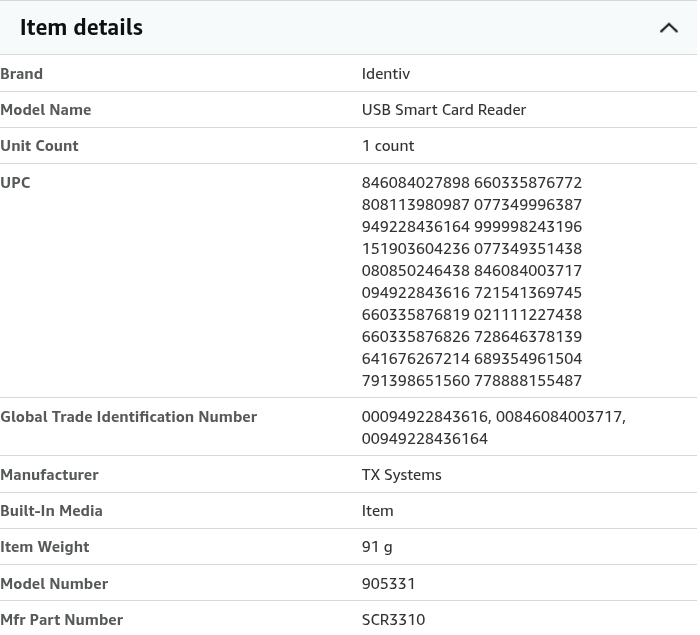Click the Model Name label
Image resolution: width=700 pixels, height=635 pixels.
coord(46,110)
